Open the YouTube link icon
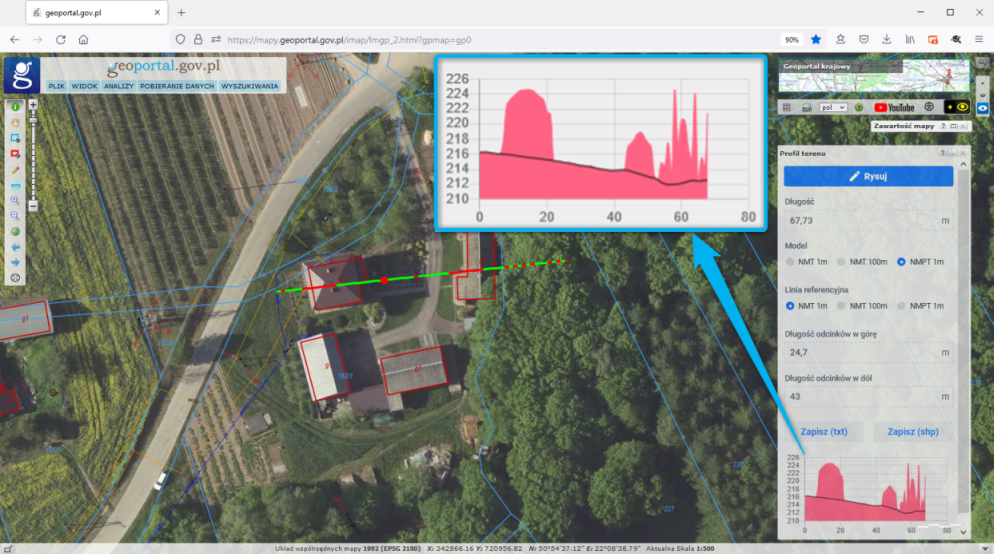994x554 pixels. point(894,107)
